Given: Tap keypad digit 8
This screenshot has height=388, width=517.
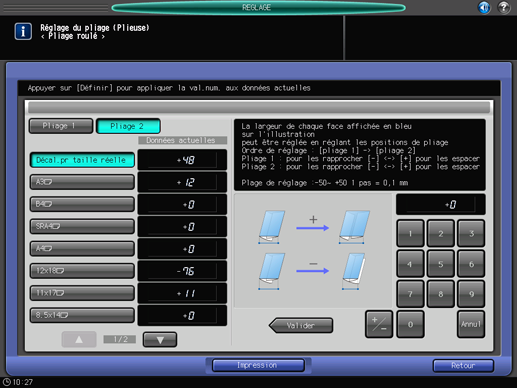Looking at the screenshot, I should pos(441,294).
